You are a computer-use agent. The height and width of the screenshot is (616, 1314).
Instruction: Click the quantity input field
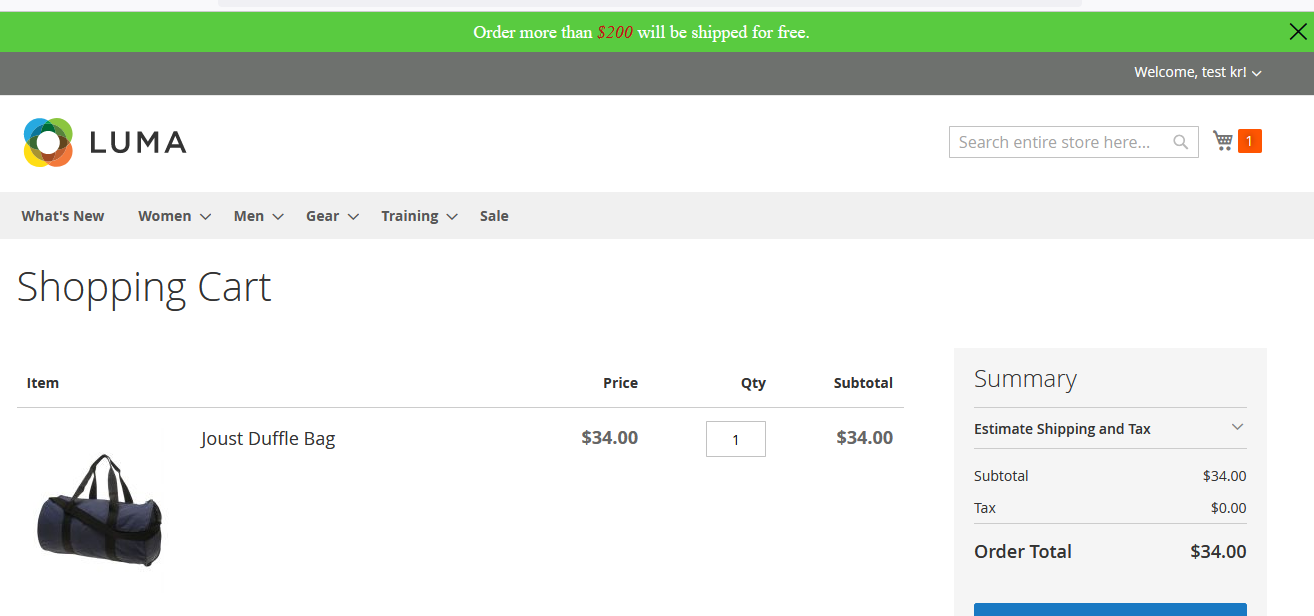pyautogui.click(x=735, y=439)
